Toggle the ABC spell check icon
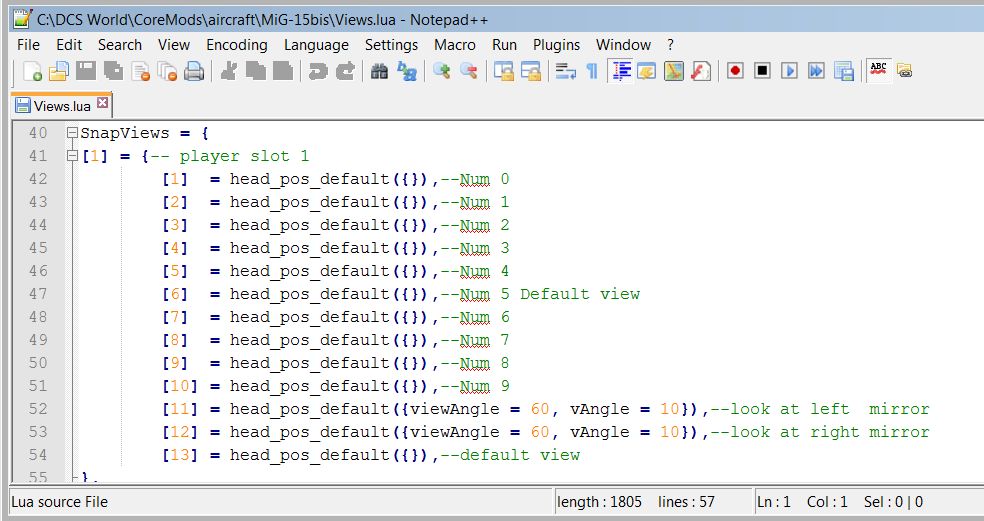Viewport: 984px width, 521px height. coord(879,70)
